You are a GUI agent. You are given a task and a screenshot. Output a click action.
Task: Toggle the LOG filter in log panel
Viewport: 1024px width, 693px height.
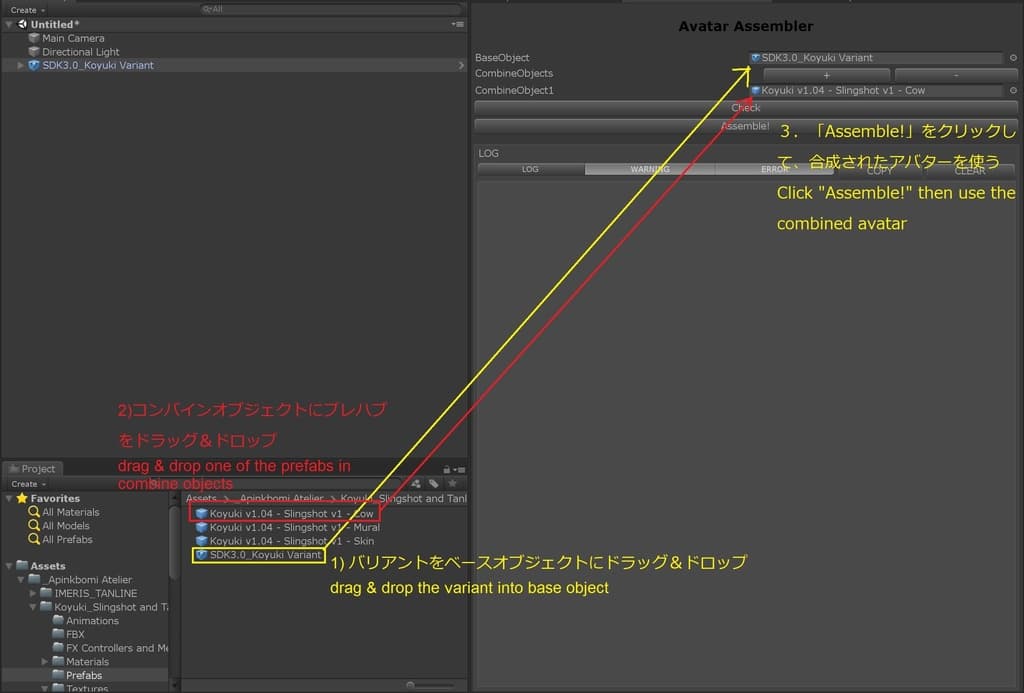(x=530, y=170)
